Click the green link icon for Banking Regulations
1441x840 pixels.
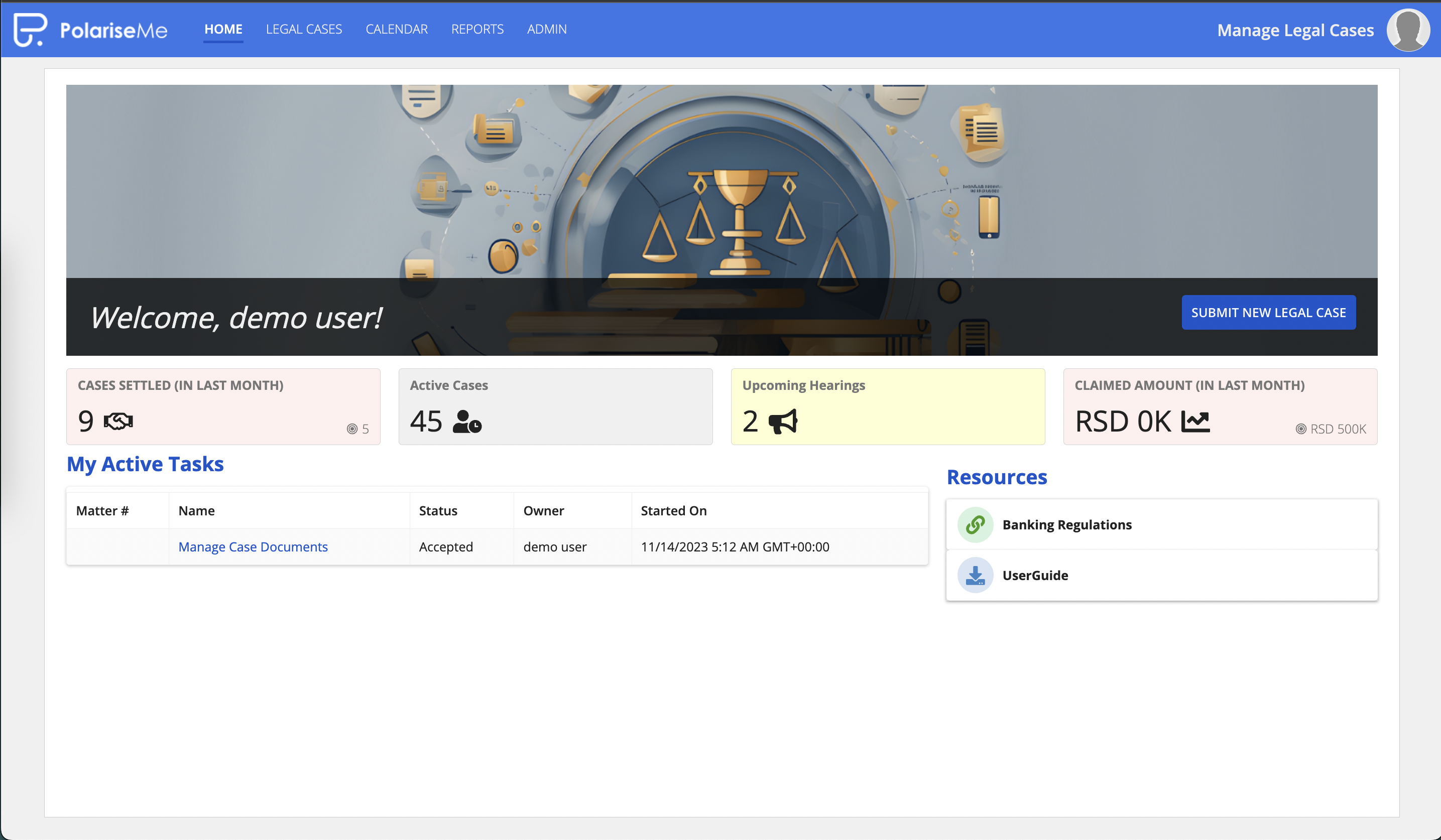pos(975,524)
